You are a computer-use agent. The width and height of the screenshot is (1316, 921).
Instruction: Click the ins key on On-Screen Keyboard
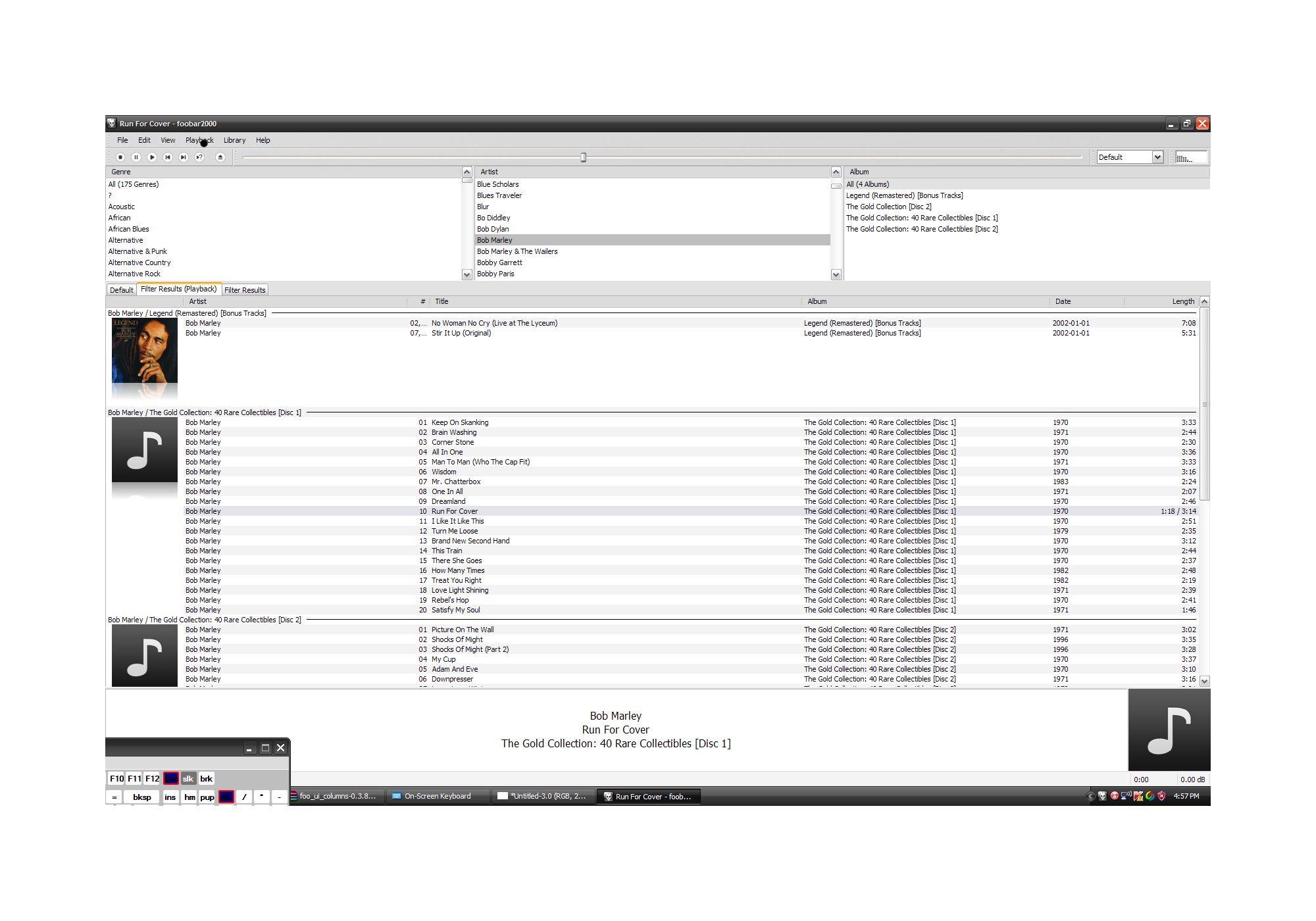pyautogui.click(x=170, y=797)
